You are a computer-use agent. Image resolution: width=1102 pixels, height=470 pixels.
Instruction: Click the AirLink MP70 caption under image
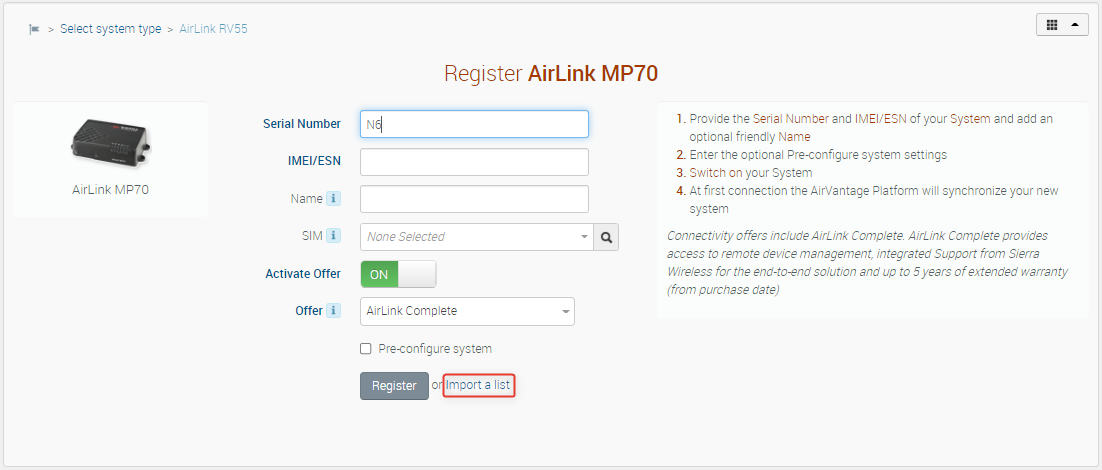point(110,188)
